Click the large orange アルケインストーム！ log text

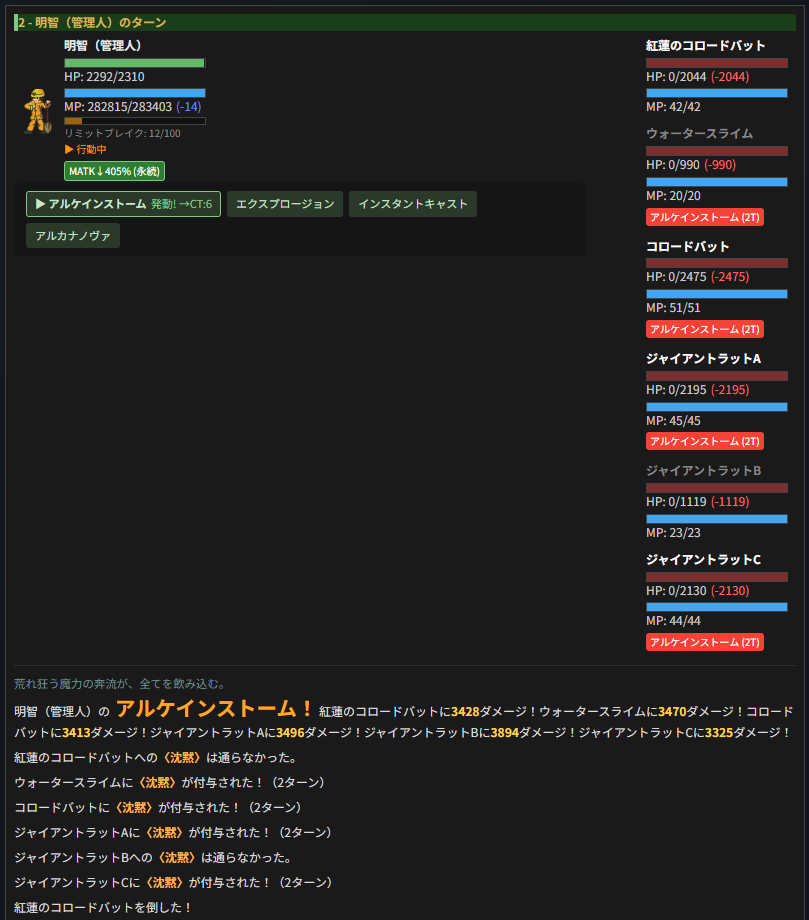coord(214,709)
